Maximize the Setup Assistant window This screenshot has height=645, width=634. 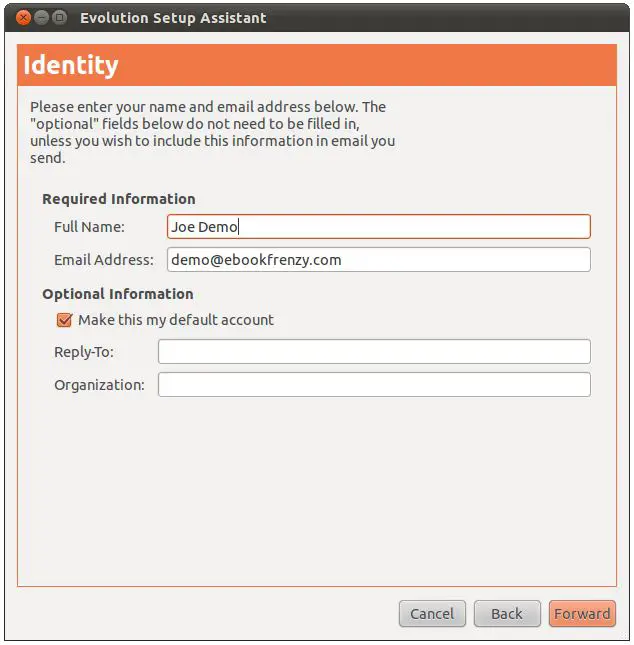(60, 17)
